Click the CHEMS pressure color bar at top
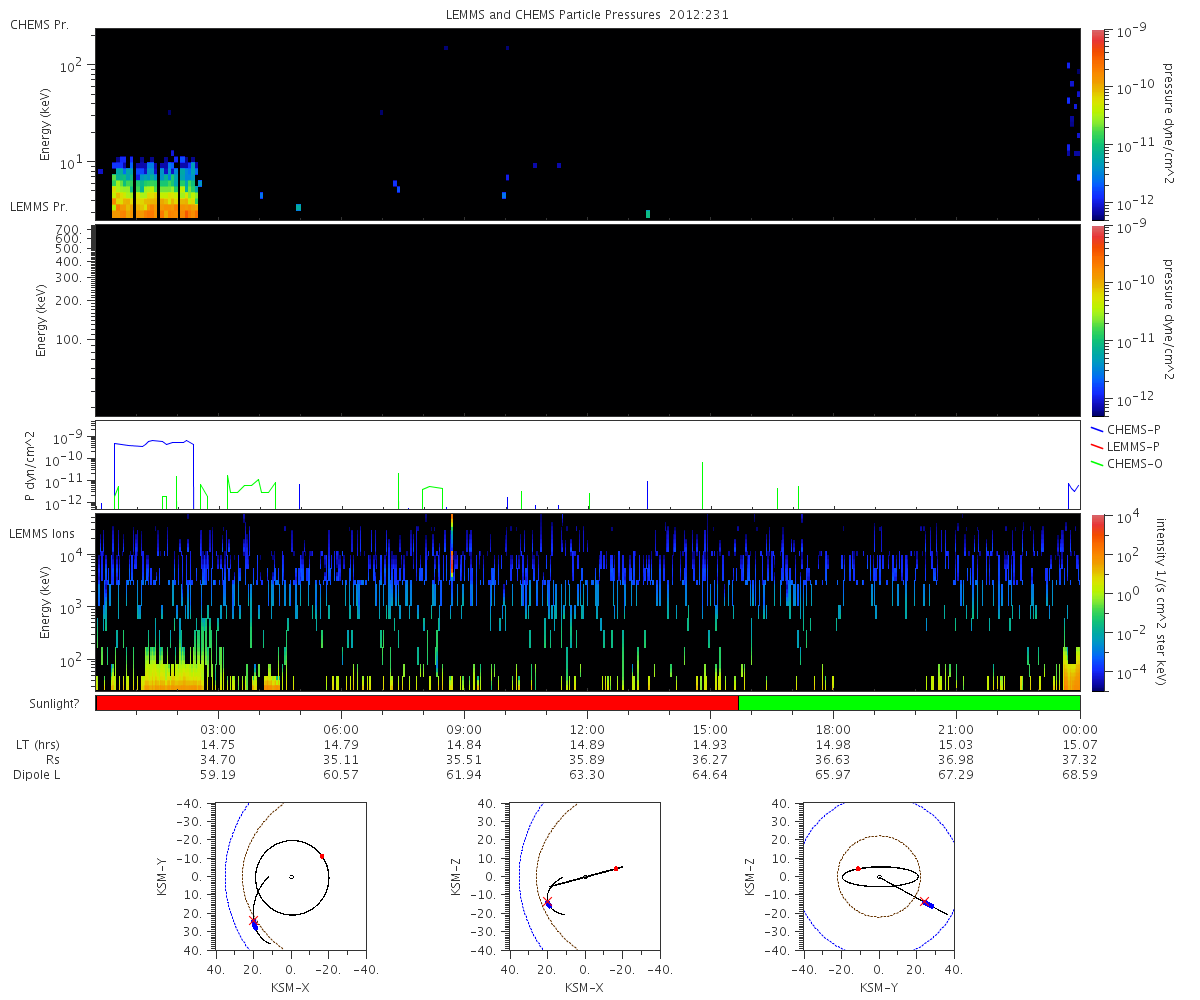The height and width of the screenshot is (1000, 1200). pyautogui.click(x=1098, y=124)
